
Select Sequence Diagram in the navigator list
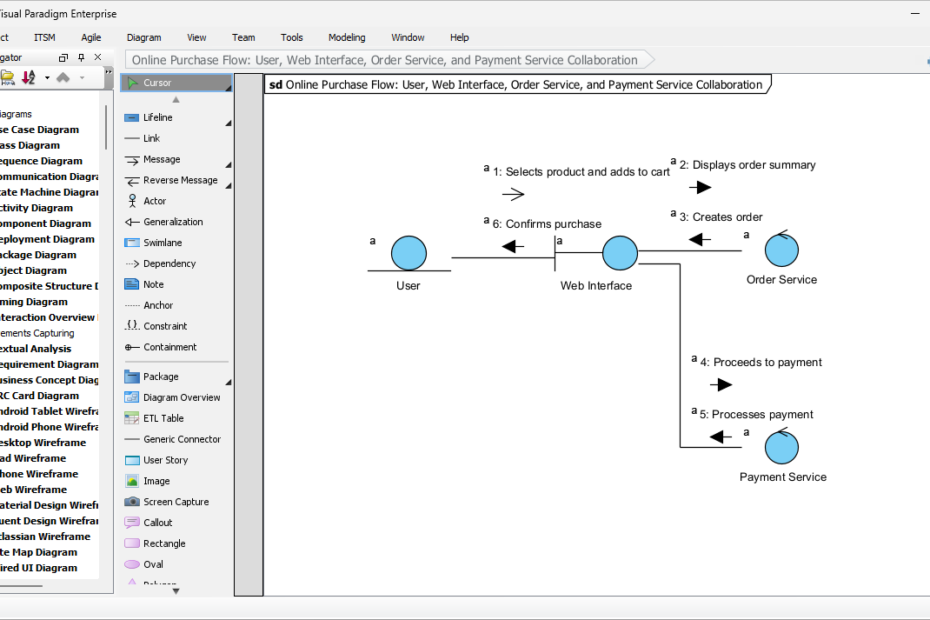(x=40, y=160)
